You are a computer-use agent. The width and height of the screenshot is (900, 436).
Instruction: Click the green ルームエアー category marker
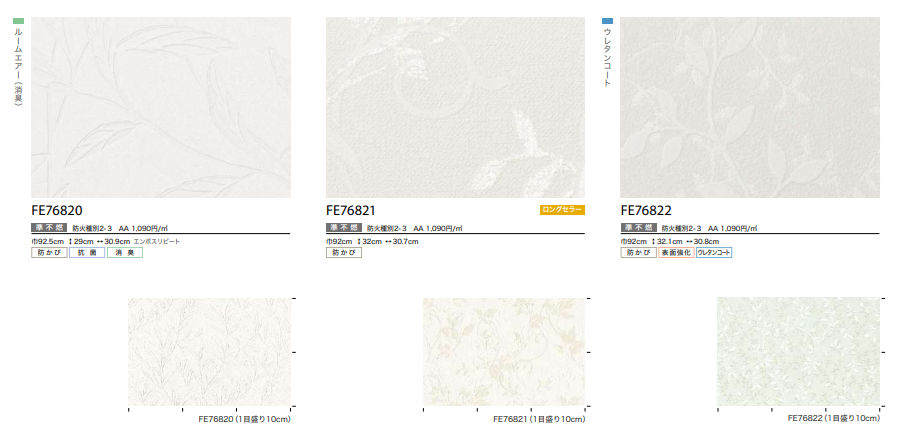point(17,20)
